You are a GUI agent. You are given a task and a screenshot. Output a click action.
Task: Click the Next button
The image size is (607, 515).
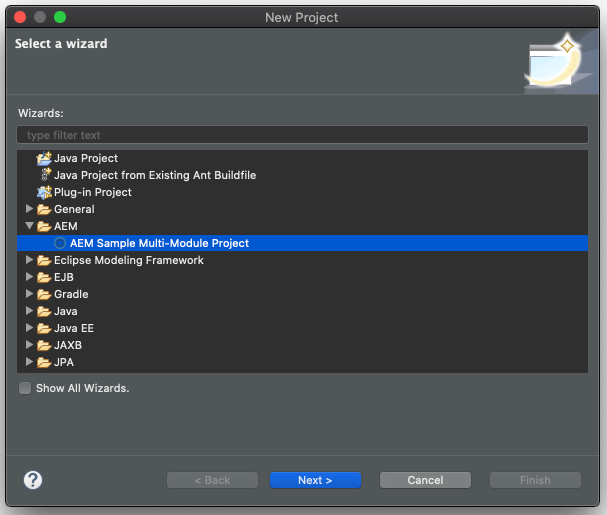[x=315, y=480]
